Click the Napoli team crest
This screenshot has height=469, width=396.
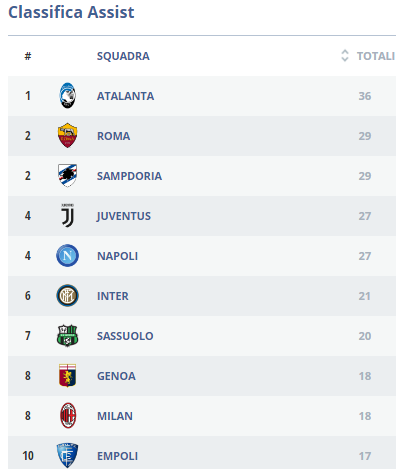point(67,256)
